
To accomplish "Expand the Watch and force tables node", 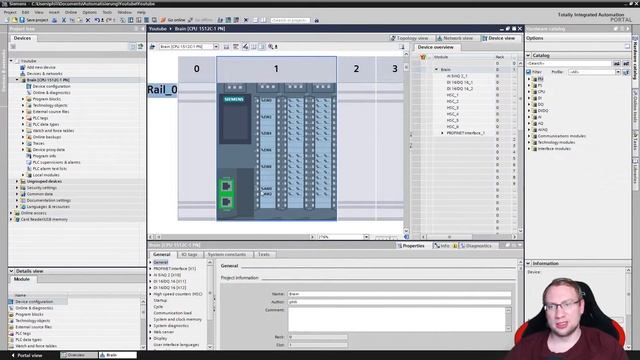I will pyautogui.click(x=23, y=131).
